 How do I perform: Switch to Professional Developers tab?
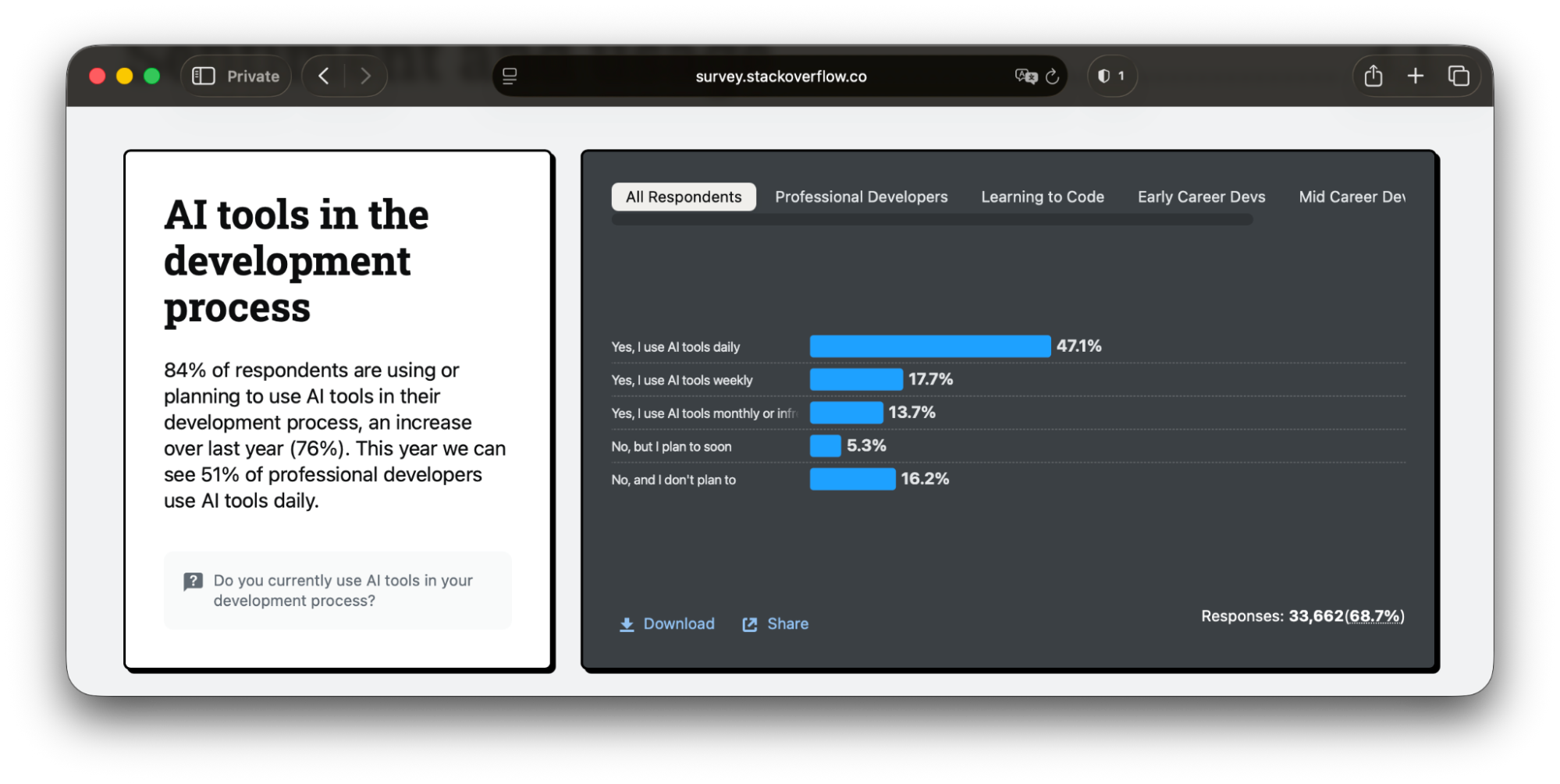[x=861, y=197]
